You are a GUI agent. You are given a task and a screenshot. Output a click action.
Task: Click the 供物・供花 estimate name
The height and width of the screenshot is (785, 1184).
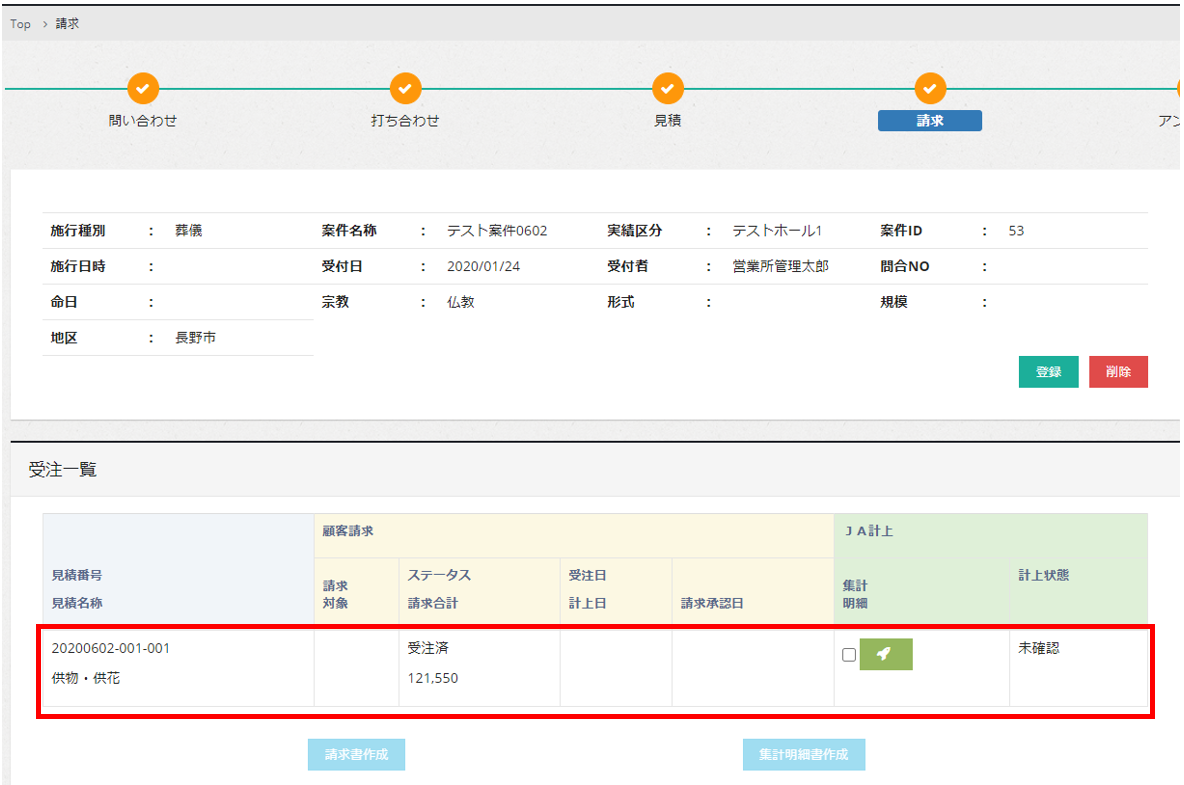coord(85,678)
